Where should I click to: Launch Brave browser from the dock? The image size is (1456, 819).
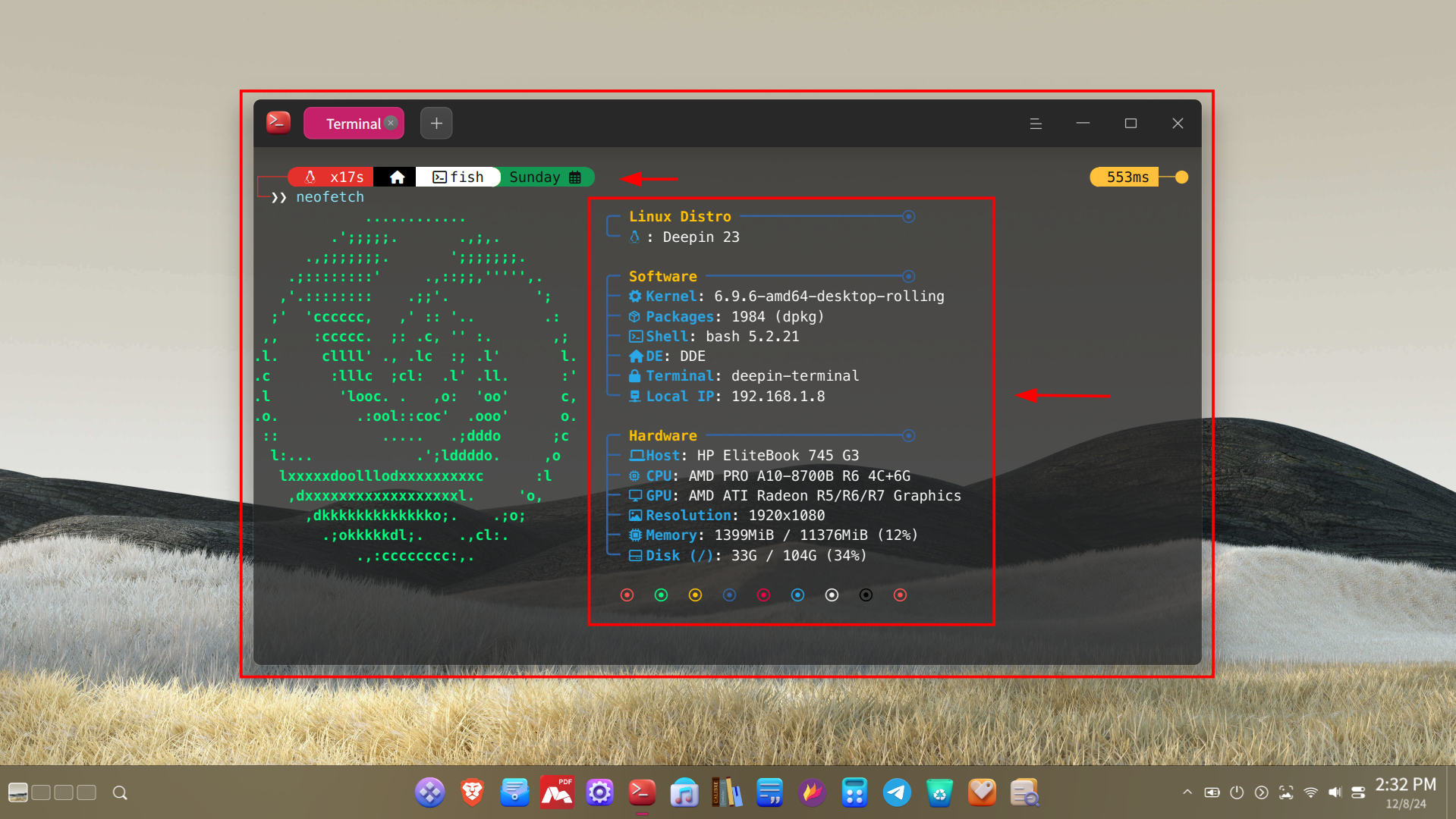click(x=472, y=792)
